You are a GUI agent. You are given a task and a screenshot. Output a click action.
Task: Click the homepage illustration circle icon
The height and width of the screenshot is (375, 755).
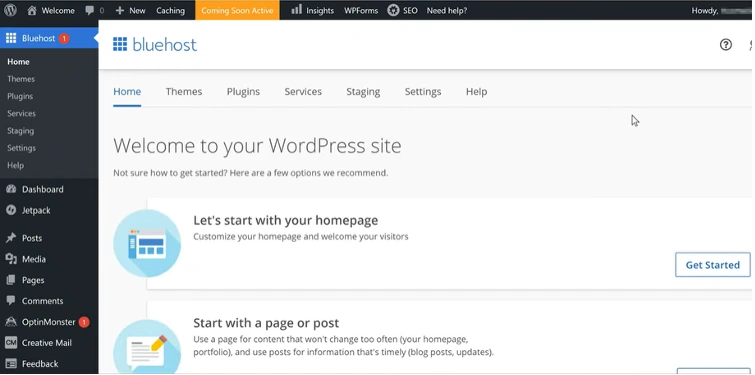click(x=147, y=244)
